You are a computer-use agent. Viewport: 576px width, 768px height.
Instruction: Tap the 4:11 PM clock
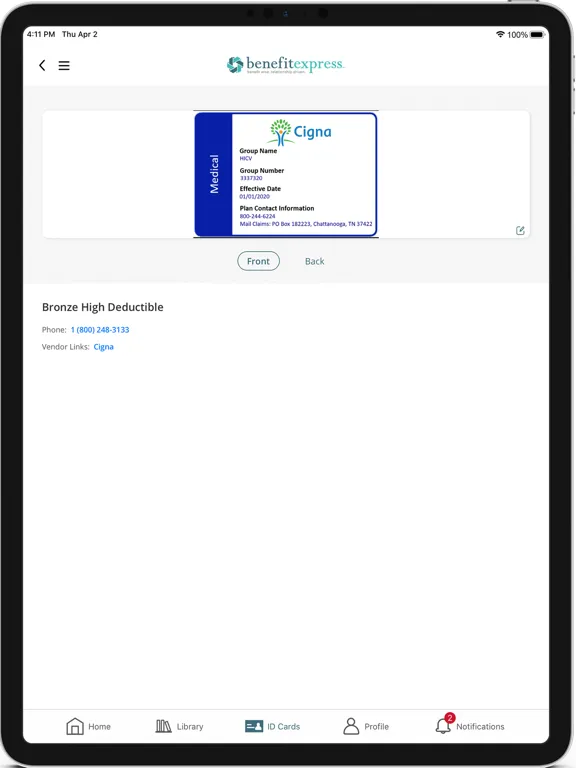coord(41,34)
